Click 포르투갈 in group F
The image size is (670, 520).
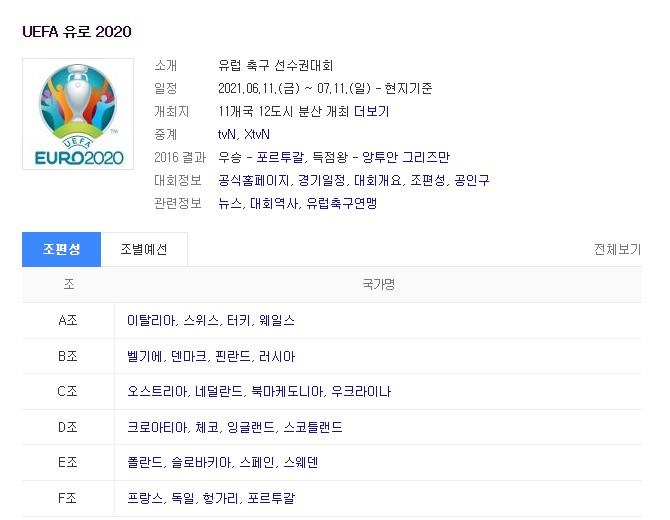[271, 498]
